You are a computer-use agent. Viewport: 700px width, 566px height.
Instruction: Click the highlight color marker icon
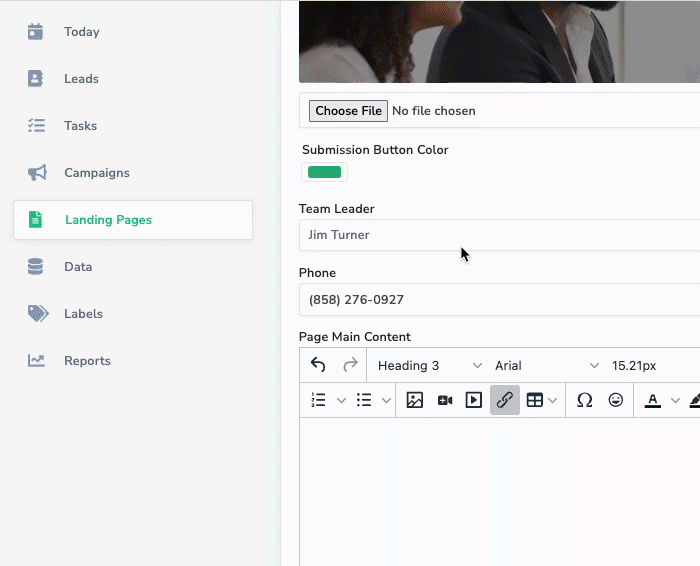click(695, 400)
